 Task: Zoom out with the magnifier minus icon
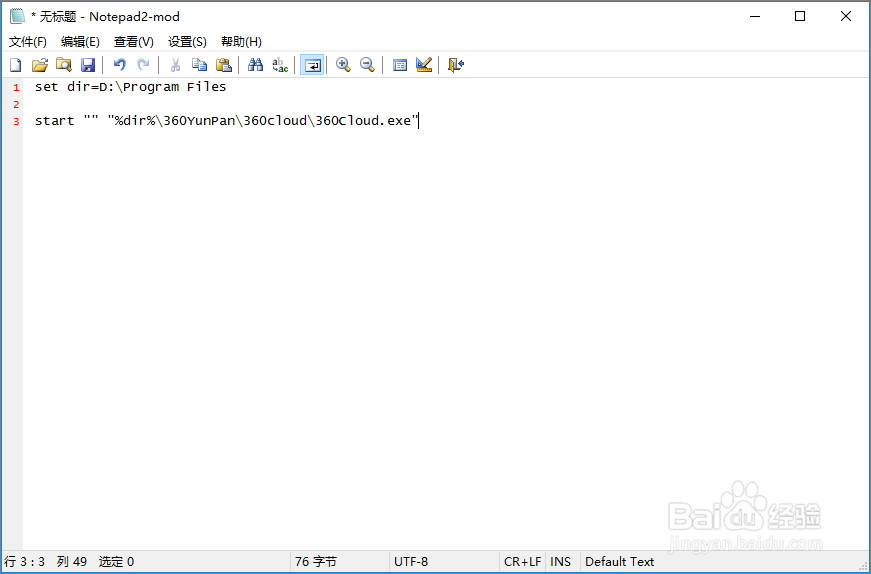(x=367, y=65)
